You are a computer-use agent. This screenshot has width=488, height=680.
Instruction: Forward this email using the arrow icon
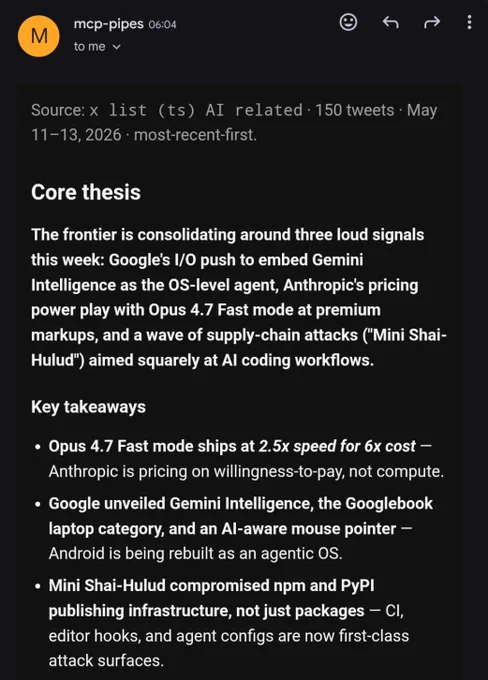coord(432,22)
